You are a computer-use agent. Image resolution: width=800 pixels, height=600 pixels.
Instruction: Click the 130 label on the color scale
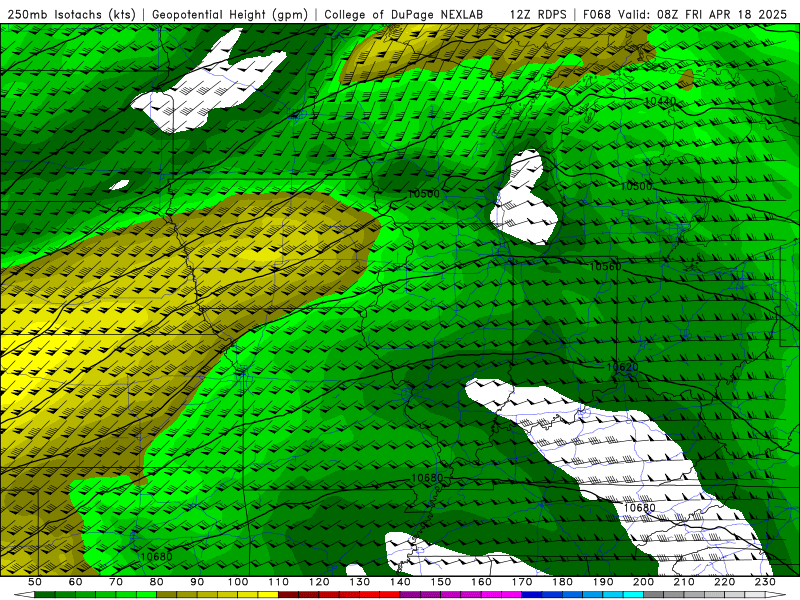click(360, 582)
